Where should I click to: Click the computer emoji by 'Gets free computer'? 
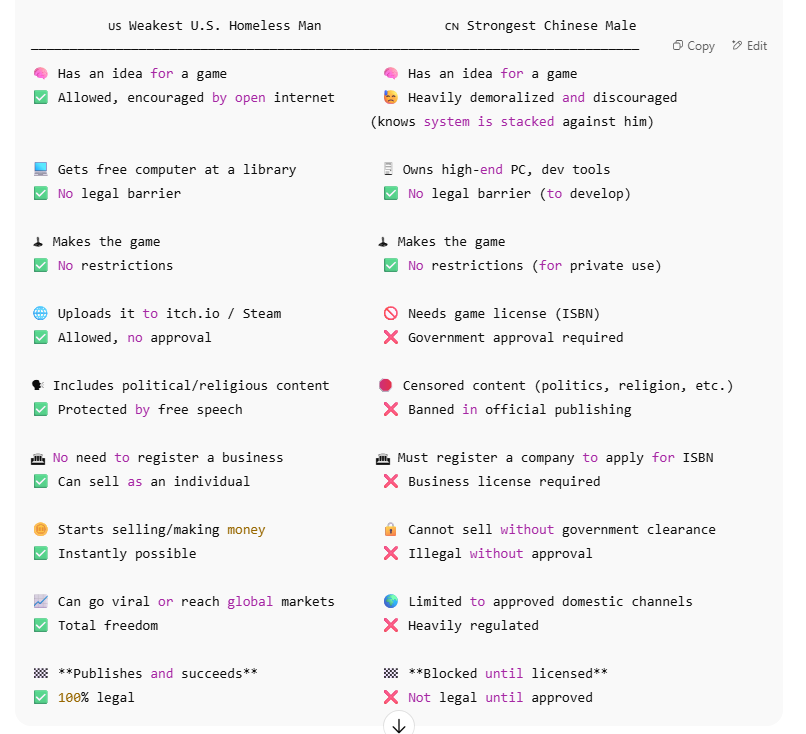click(41, 169)
